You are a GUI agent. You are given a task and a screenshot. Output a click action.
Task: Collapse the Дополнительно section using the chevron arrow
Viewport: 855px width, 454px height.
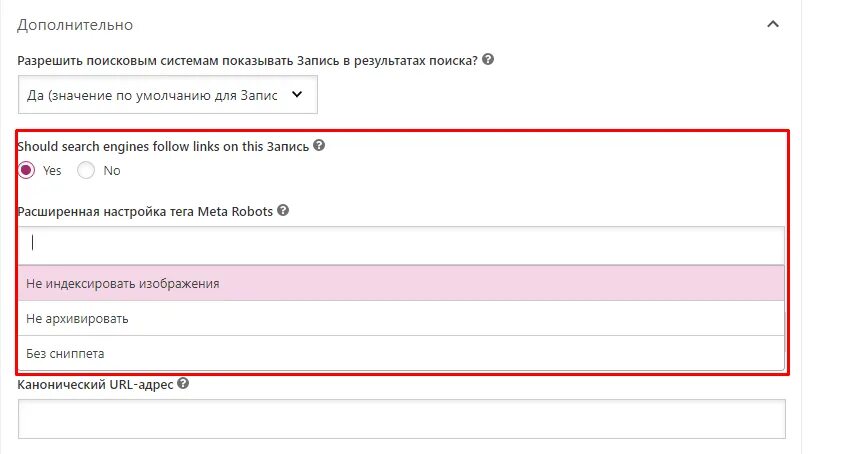point(772,24)
